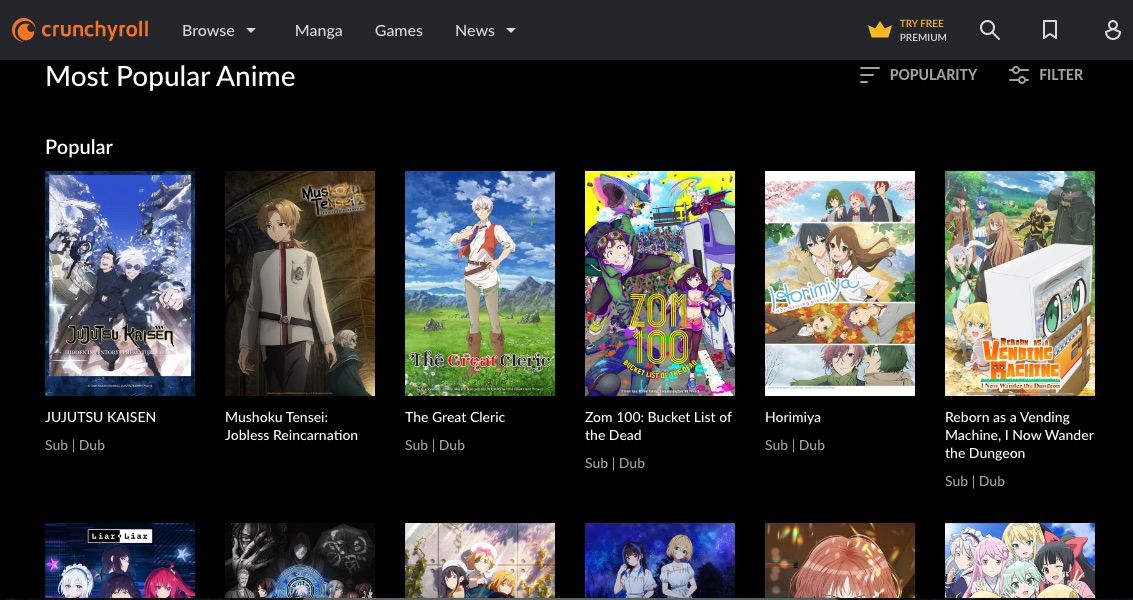Click the JUJUTSU KAISEN title link
1133x600 pixels.
[100, 417]
